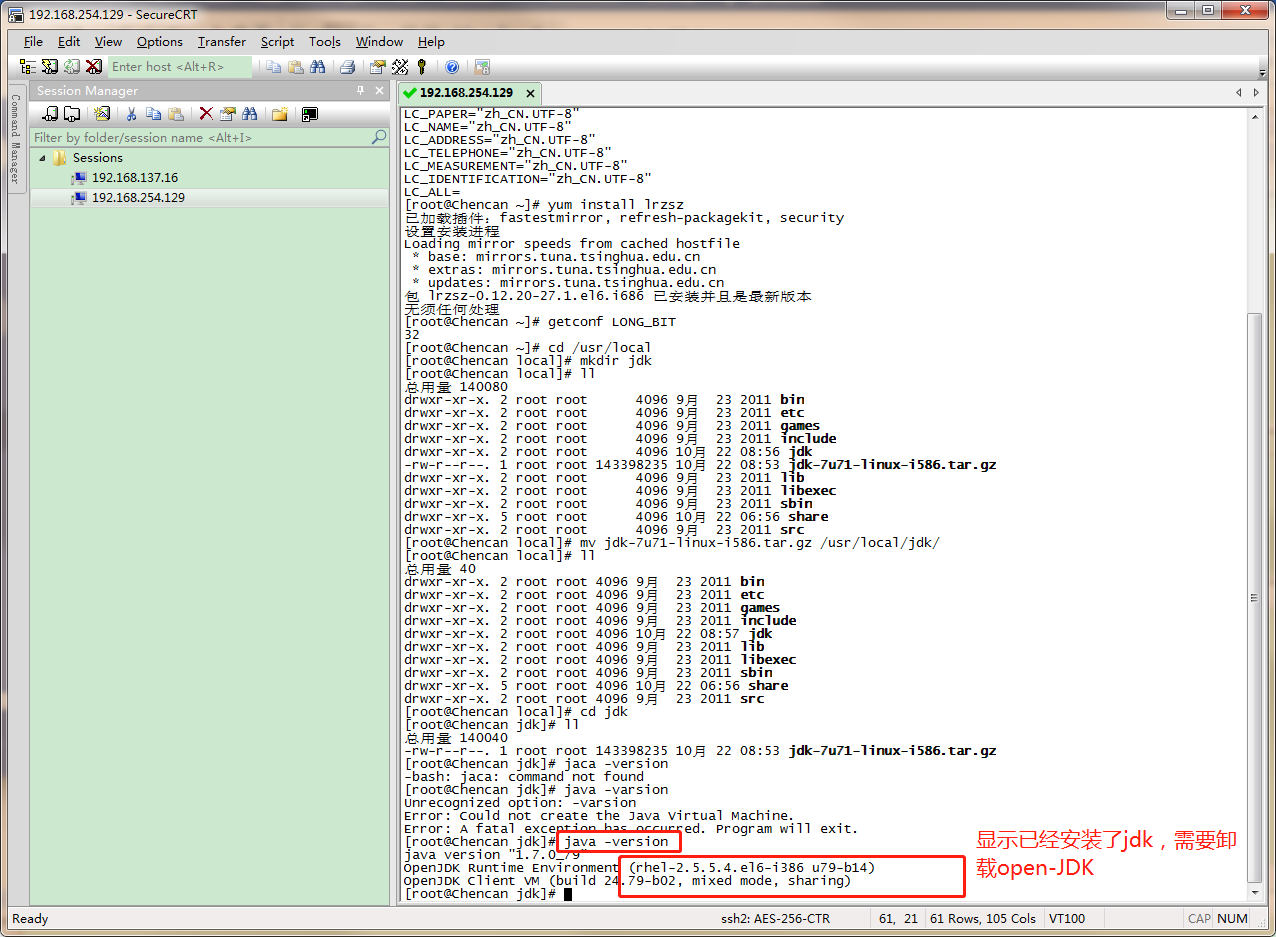Open the Script menu
1276x937 pixels.
(277, 41)
